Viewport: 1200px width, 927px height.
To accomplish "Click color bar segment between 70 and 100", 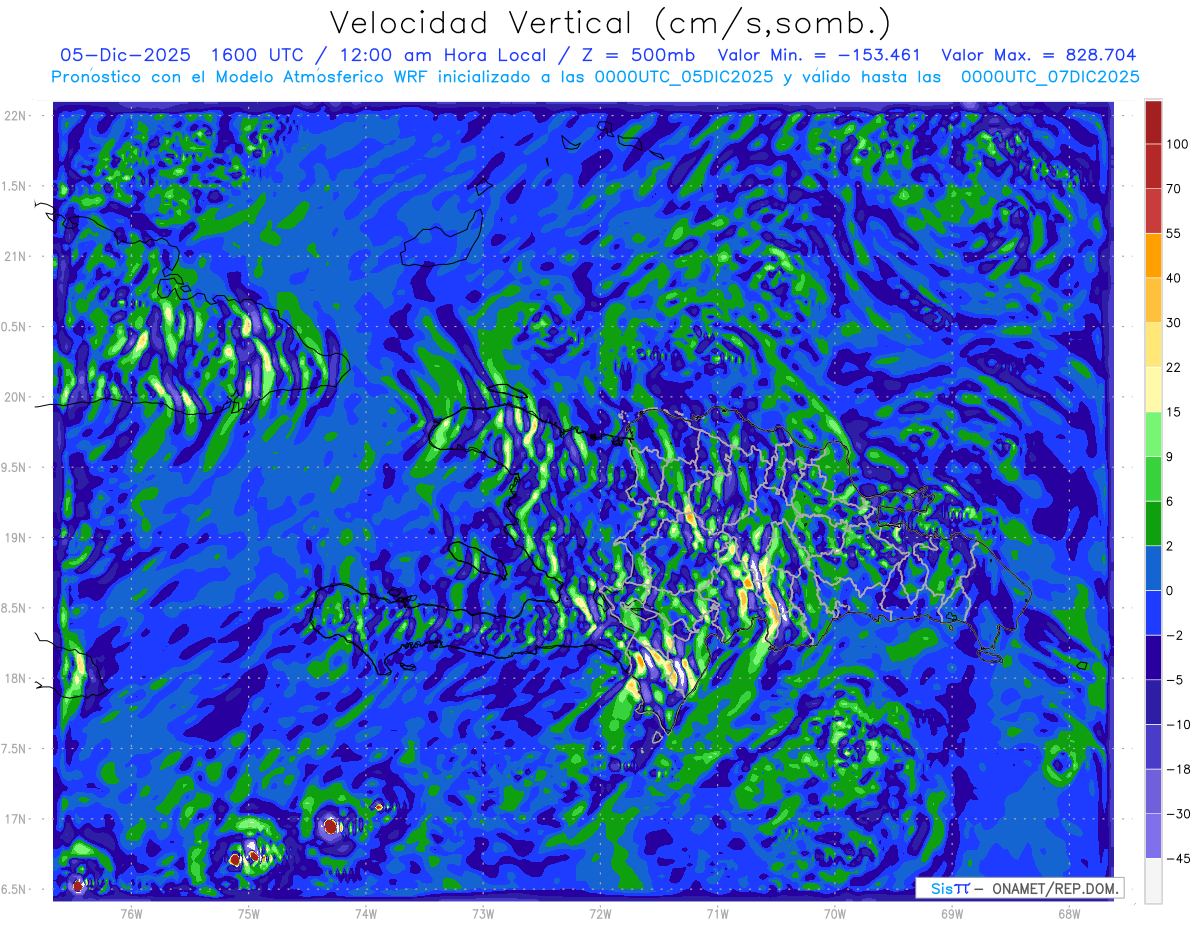I will pos(1152,167).
